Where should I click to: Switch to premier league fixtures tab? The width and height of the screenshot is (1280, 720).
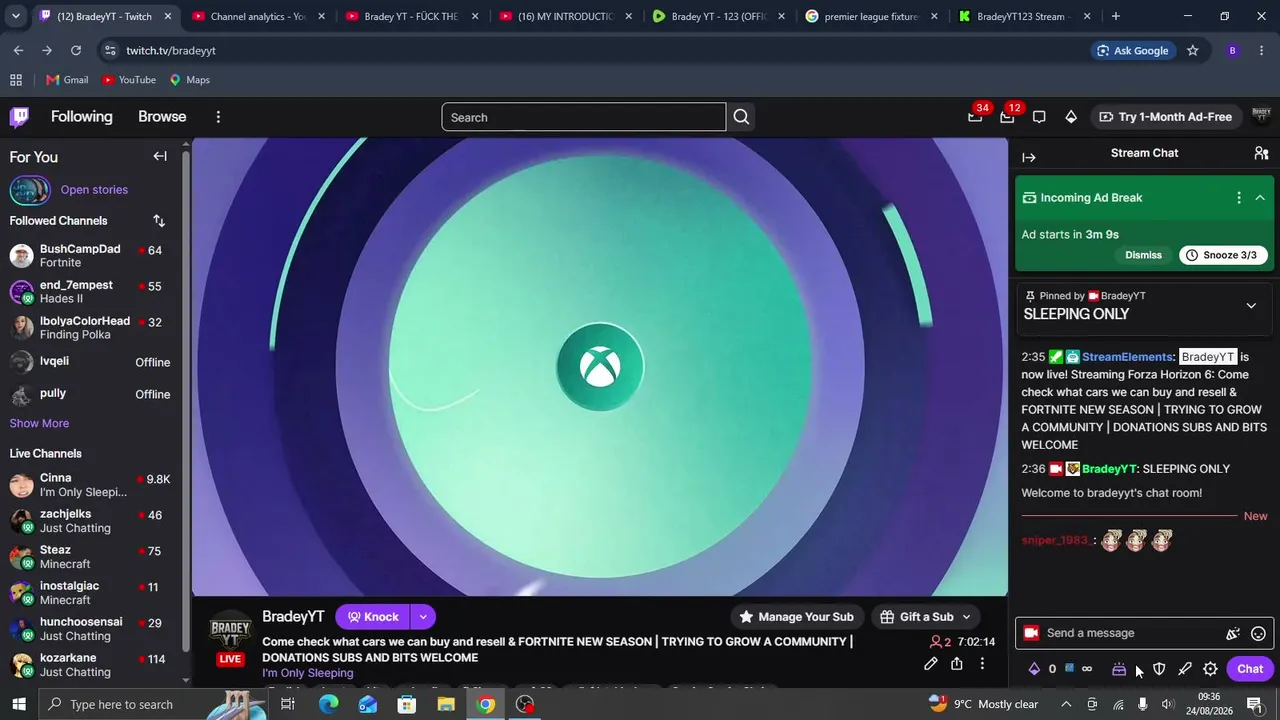click(871, 16)
